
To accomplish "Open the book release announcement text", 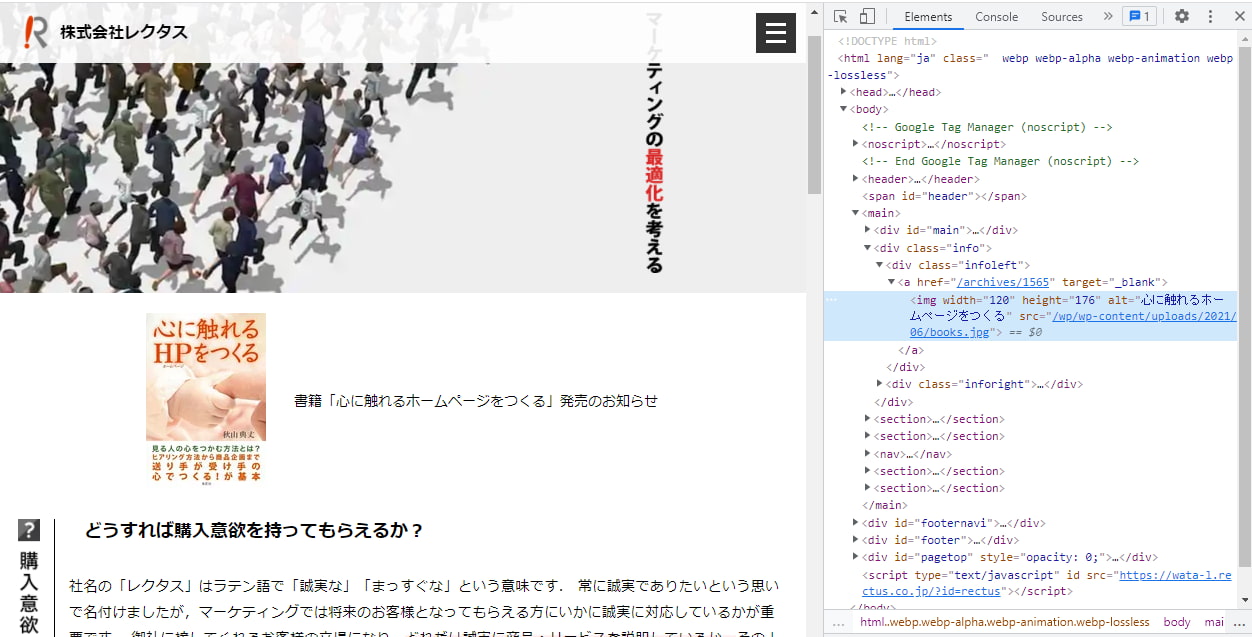I will (x=476, y=401).
